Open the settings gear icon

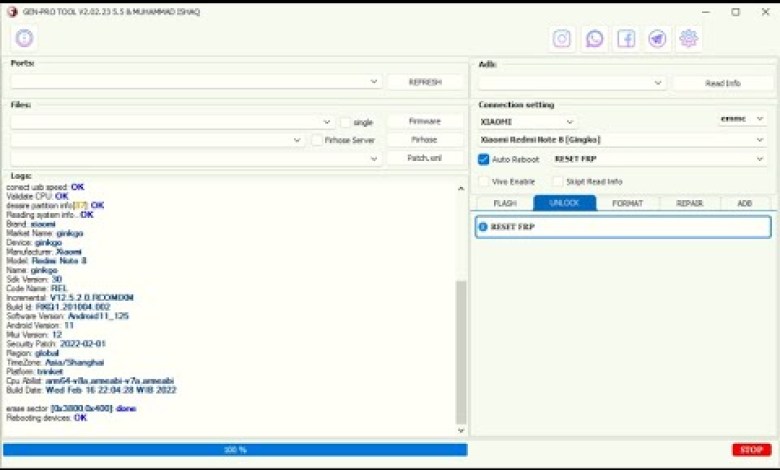pos(689,38)
